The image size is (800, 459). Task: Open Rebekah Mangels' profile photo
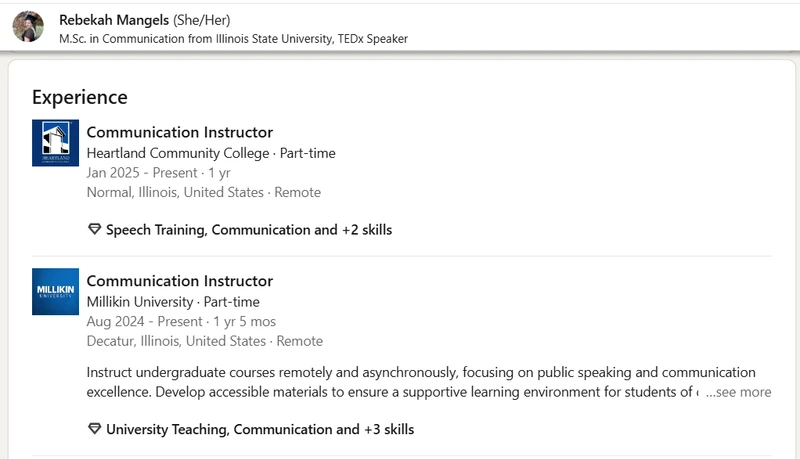coord(28,27)
